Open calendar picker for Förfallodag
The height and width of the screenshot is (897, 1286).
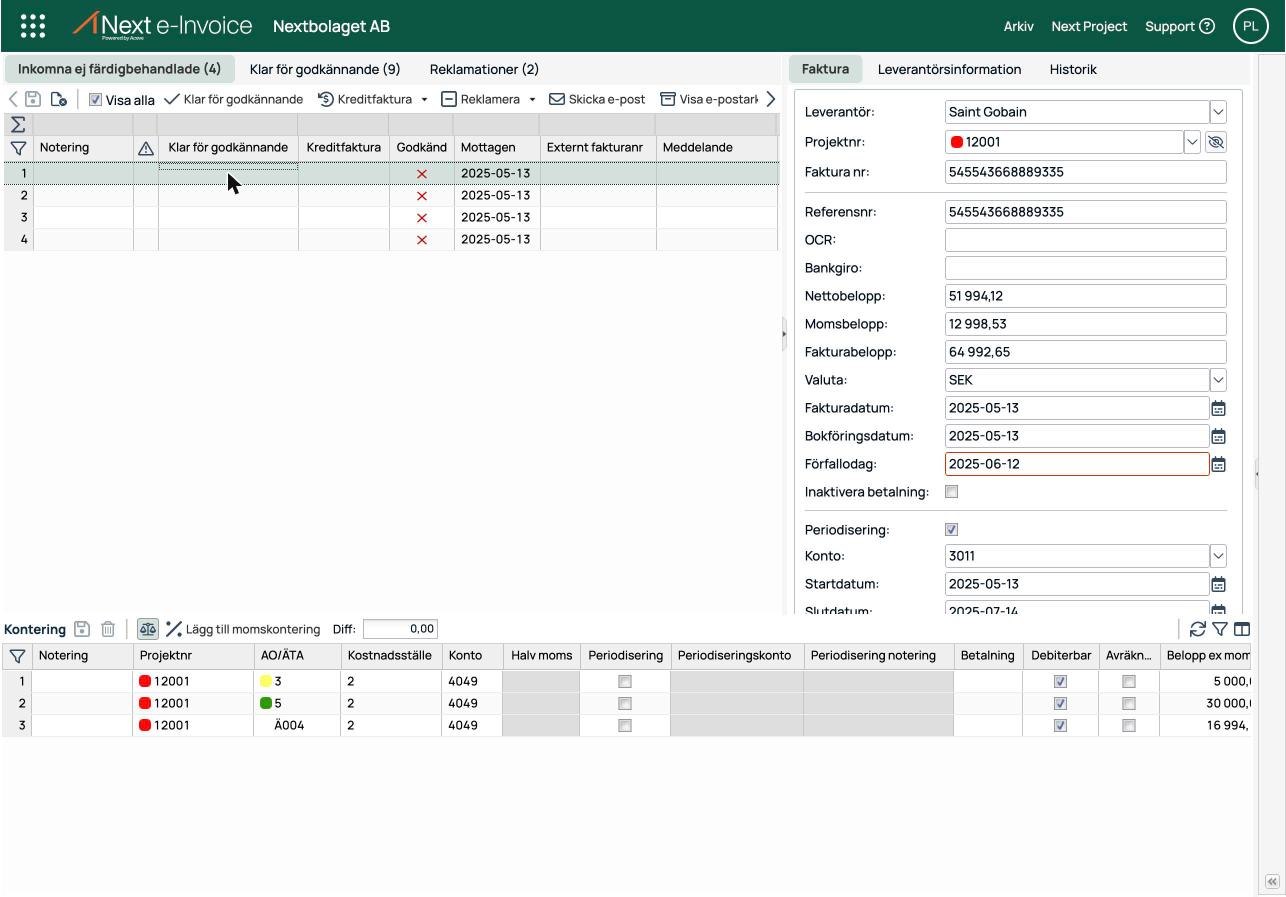(1218, 464)
